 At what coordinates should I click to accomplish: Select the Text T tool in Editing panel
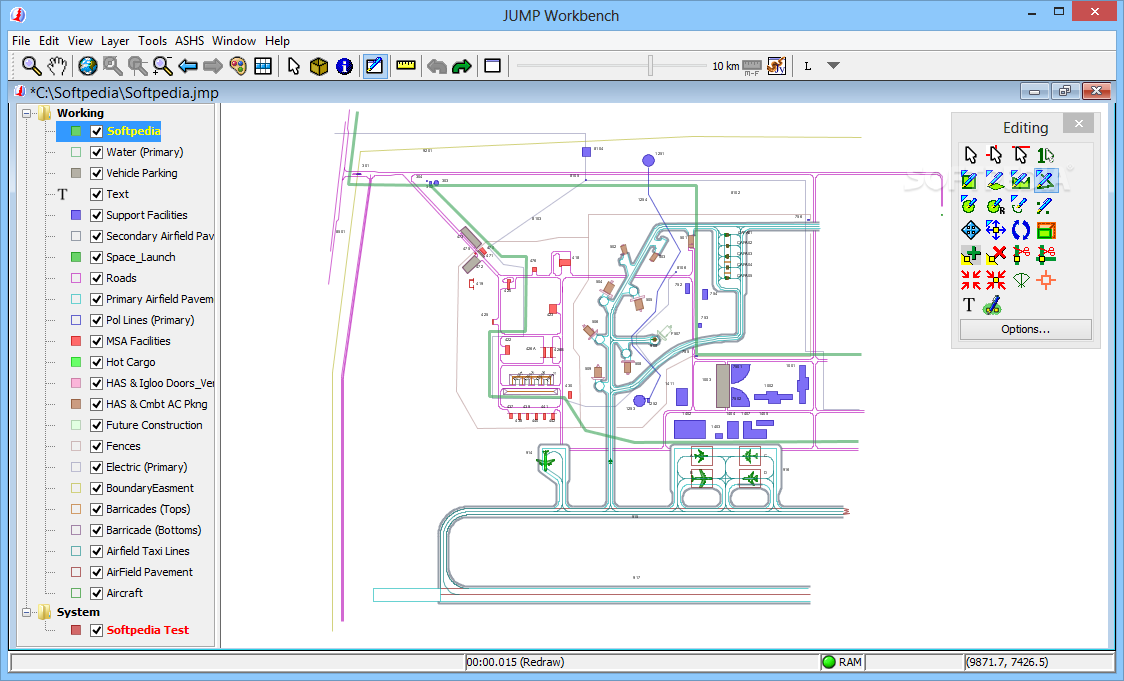(969, 305)
